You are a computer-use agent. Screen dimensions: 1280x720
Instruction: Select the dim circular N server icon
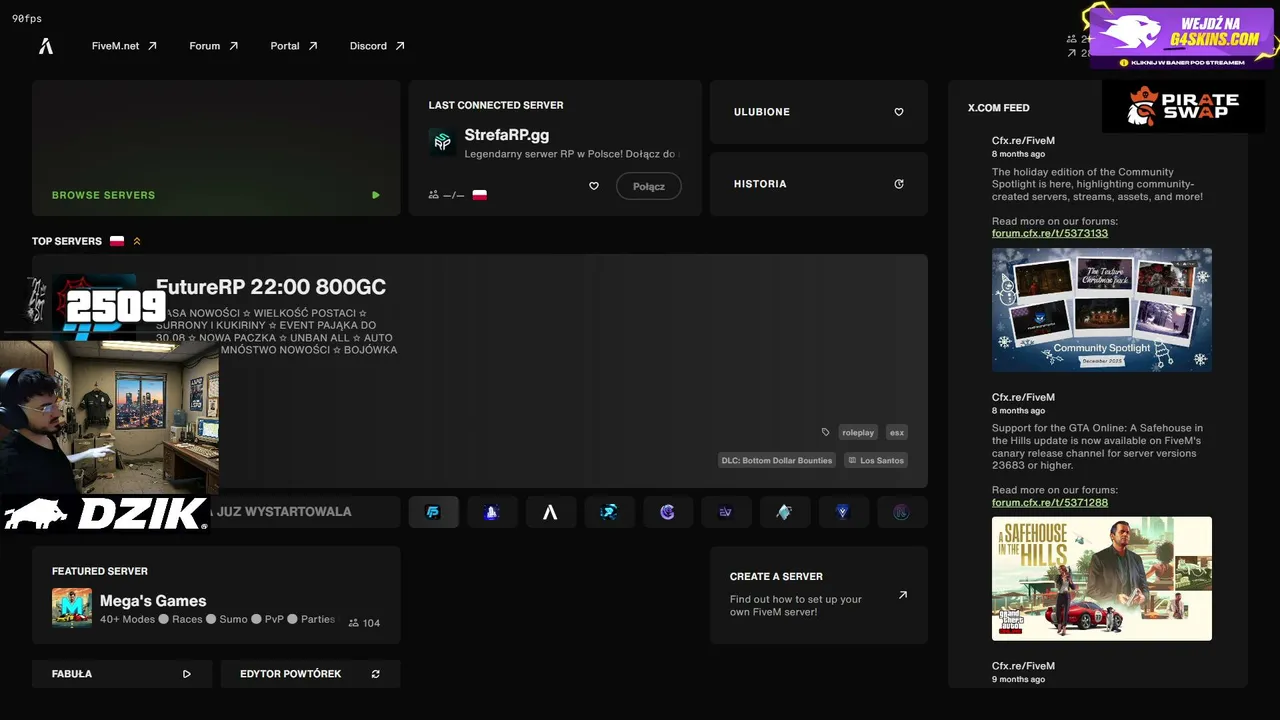click(901, 512)
